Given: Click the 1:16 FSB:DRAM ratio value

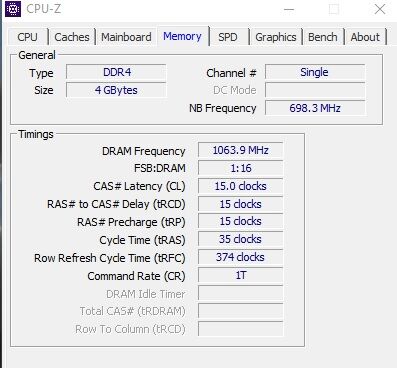Looking at the screenshot, I should pos(240,168).
